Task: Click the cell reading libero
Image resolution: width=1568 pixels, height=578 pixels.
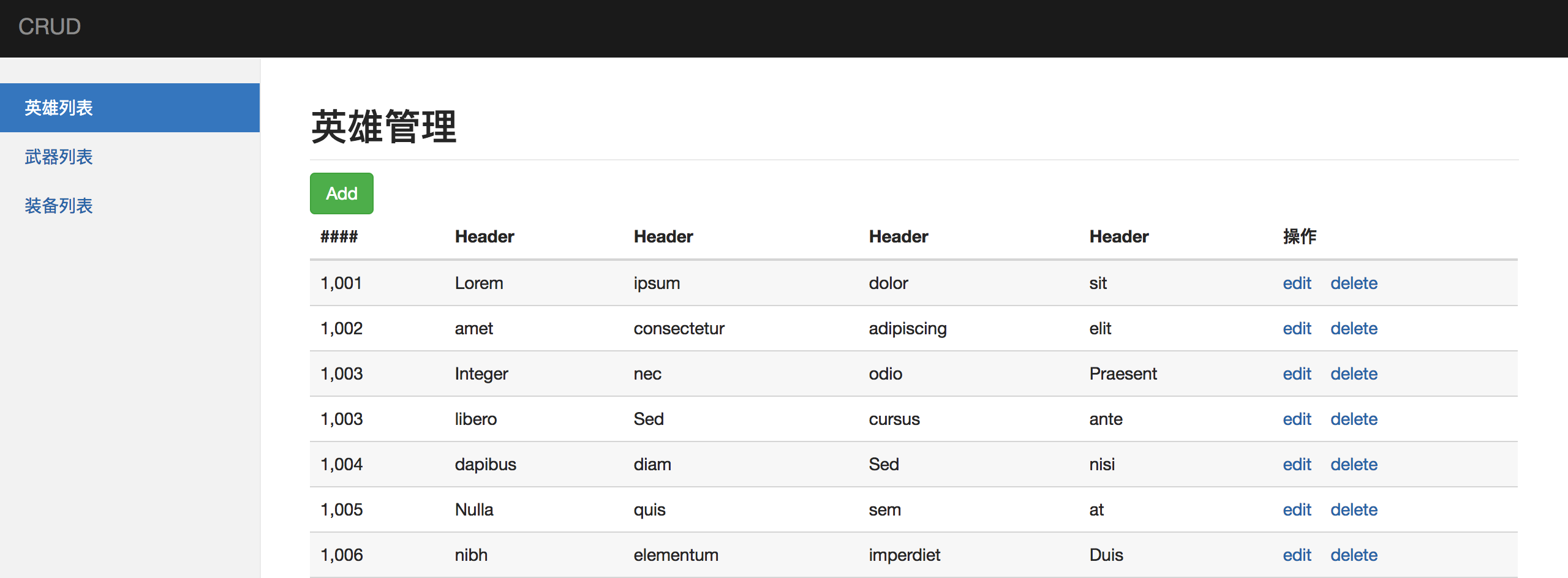Action: 475,419
